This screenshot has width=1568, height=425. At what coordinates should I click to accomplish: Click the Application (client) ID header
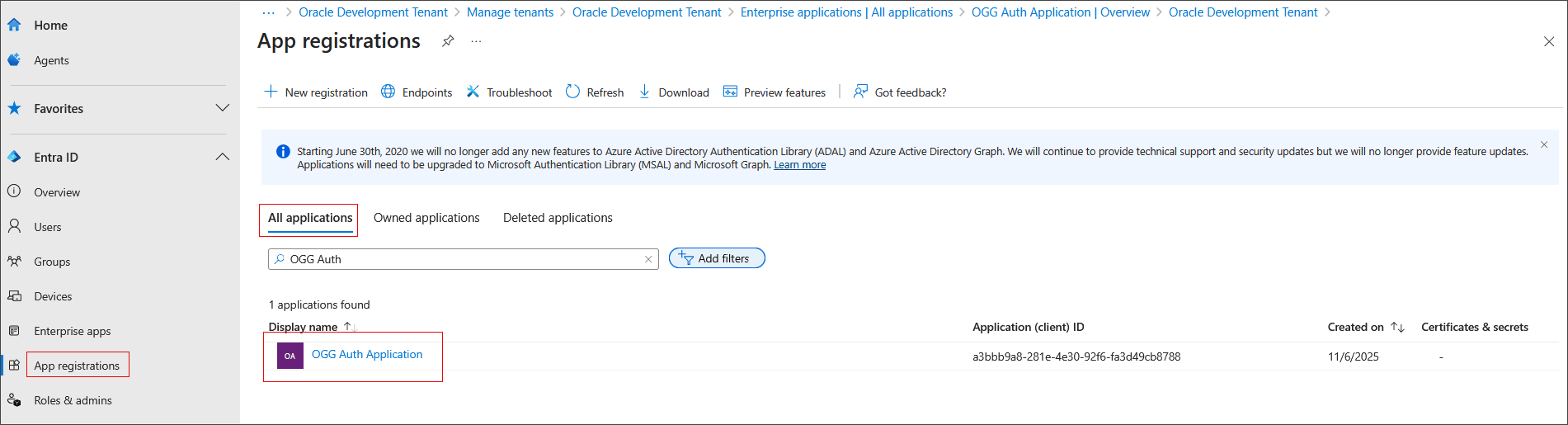[1029, 327]
